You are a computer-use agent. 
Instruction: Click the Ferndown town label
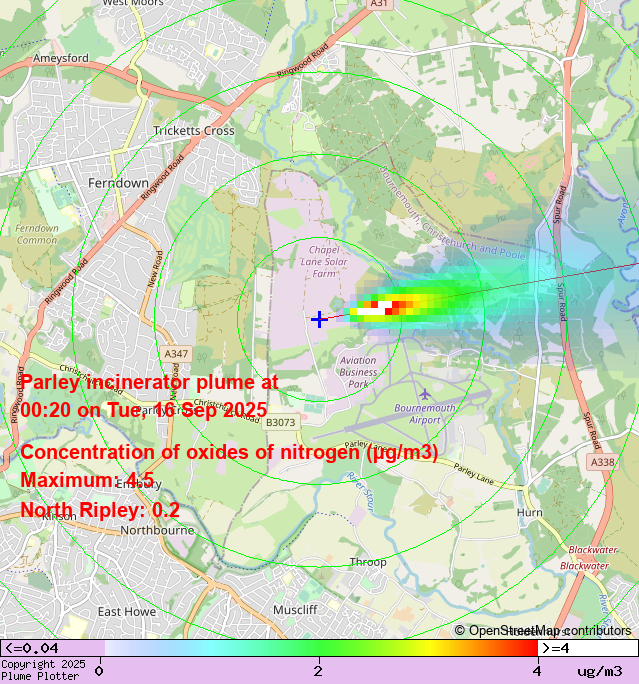118,183
